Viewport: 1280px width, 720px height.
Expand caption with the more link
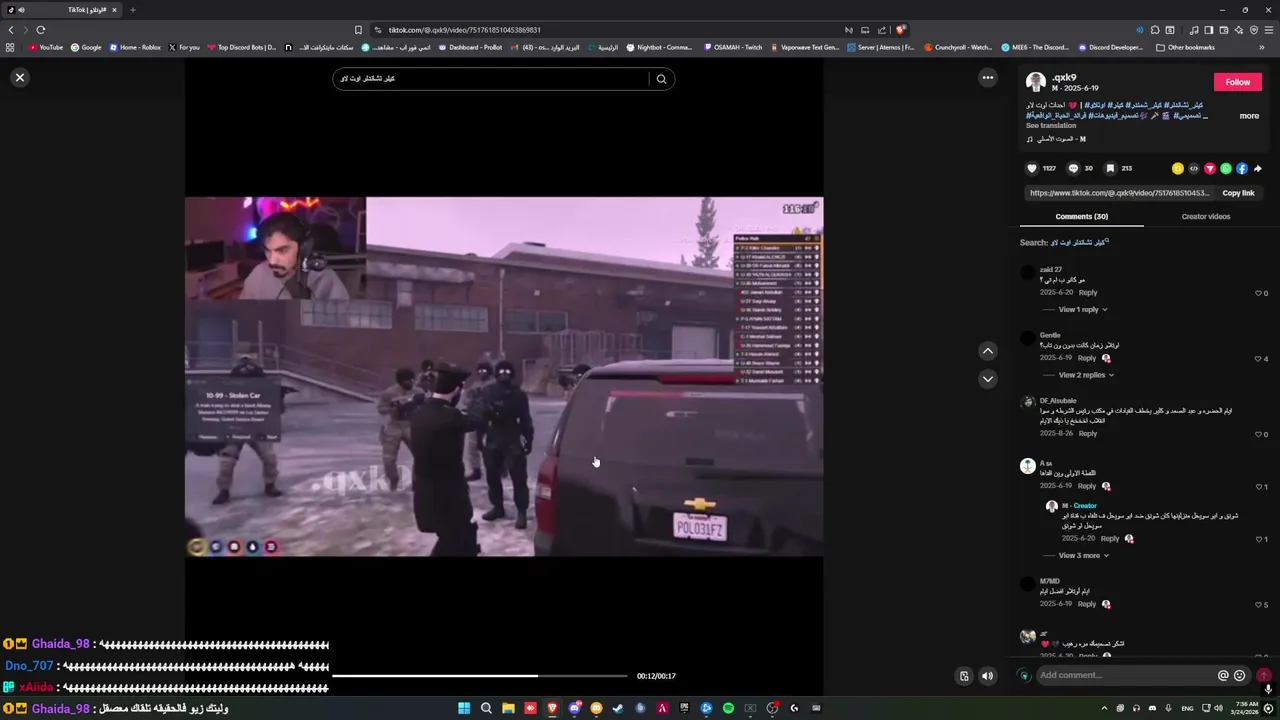[x=1249, y=116]
